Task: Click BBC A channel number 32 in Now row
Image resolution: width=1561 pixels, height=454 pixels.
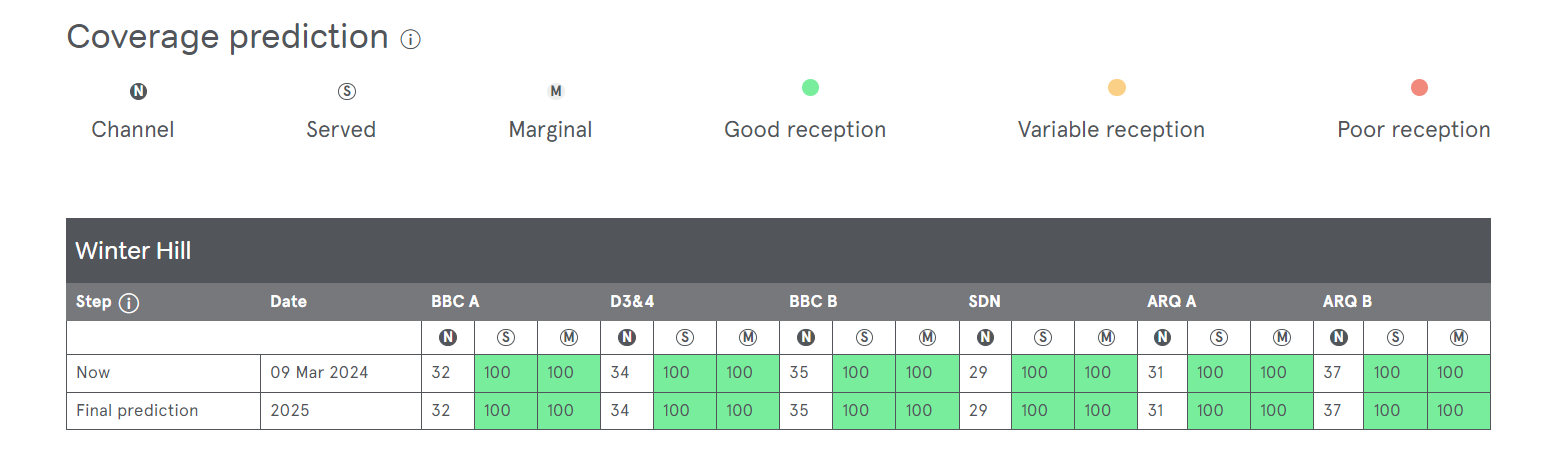Action: coord(441,373)
